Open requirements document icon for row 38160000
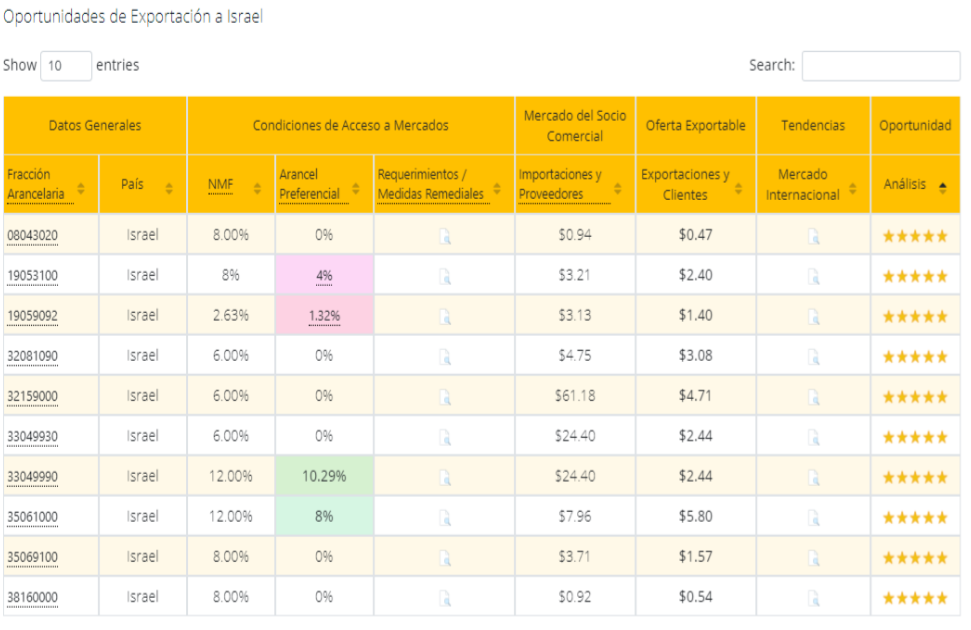The height and width of the screenshot is (630, 971). click(444, 597)
